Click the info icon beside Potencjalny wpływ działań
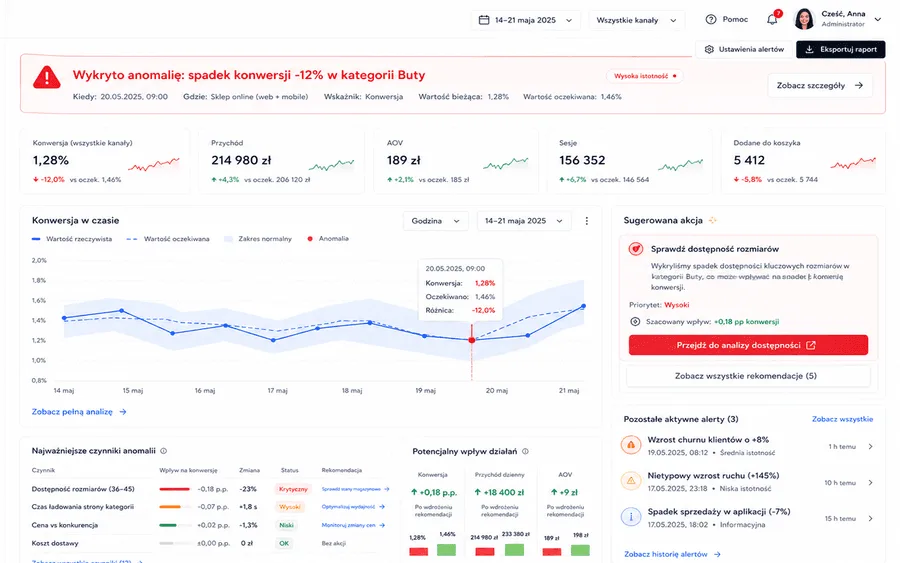The image size is (900, 563). (x=525, y=452)
